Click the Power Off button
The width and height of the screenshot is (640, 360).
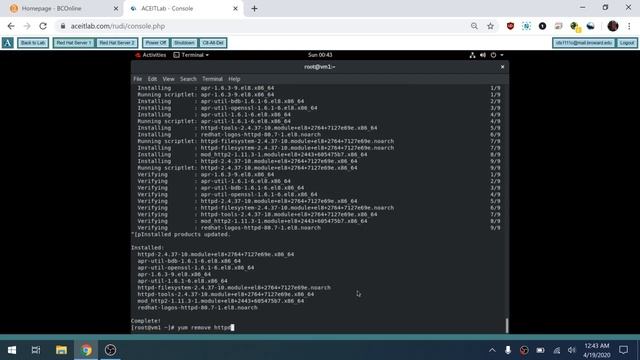pos(156,43)
